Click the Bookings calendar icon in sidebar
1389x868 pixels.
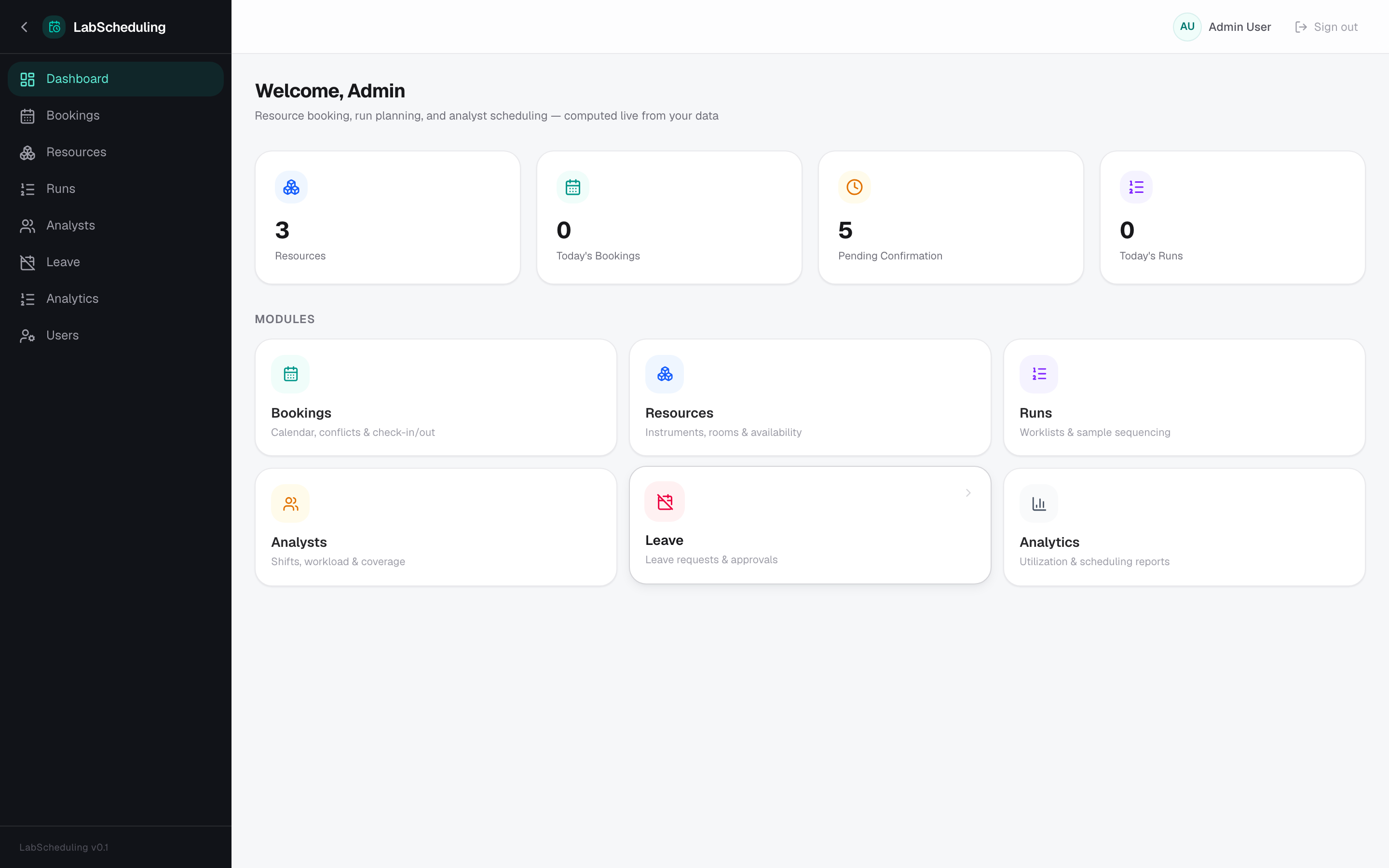click(x=27, y=116)
